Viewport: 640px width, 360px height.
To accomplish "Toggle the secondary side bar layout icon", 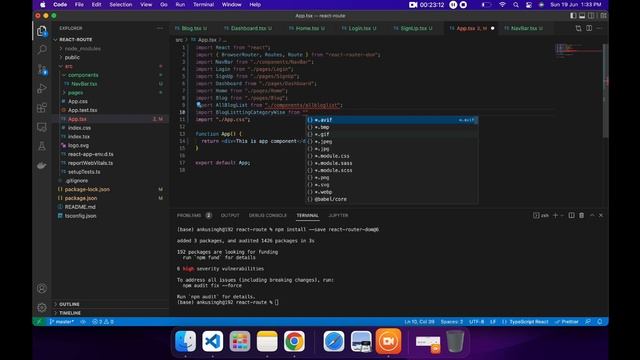I will pos(591,16).
